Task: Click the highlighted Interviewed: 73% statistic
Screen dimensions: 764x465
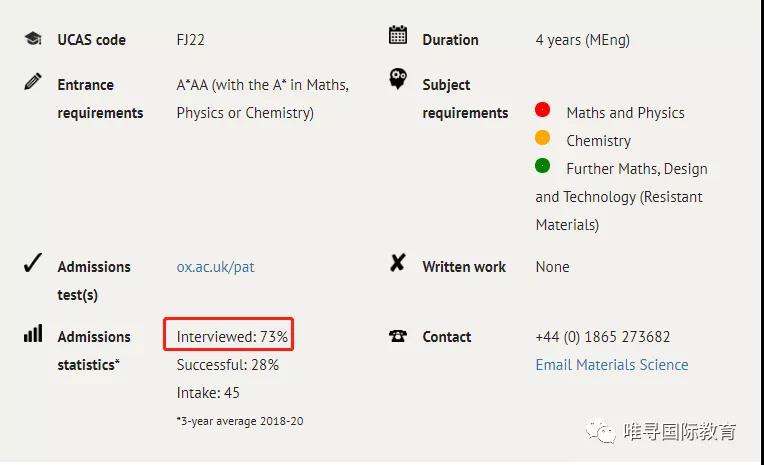Action: coord(229,334)
